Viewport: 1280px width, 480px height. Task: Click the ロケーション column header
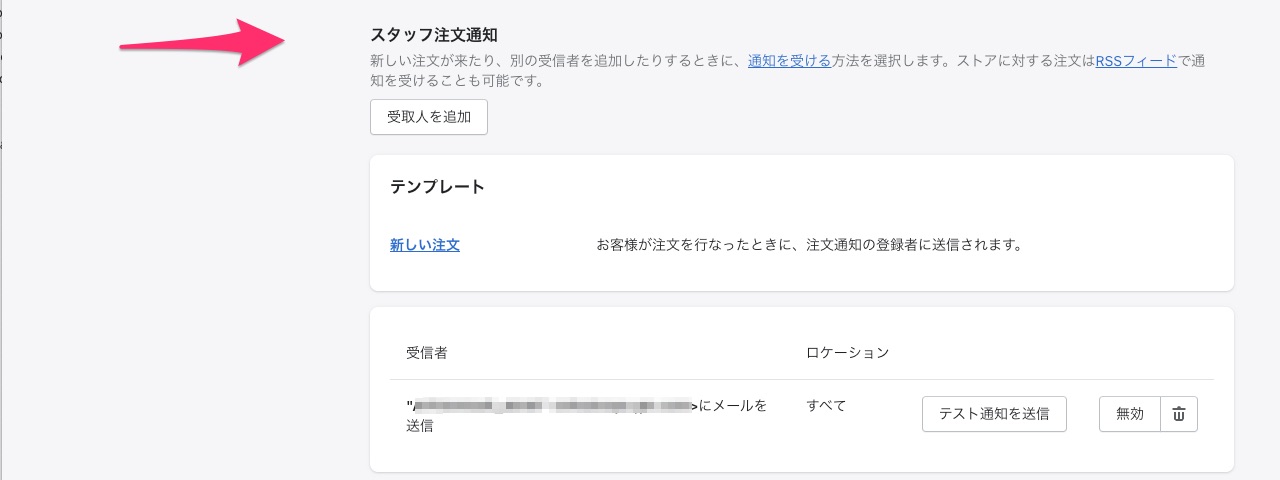(x=847, y=353)
